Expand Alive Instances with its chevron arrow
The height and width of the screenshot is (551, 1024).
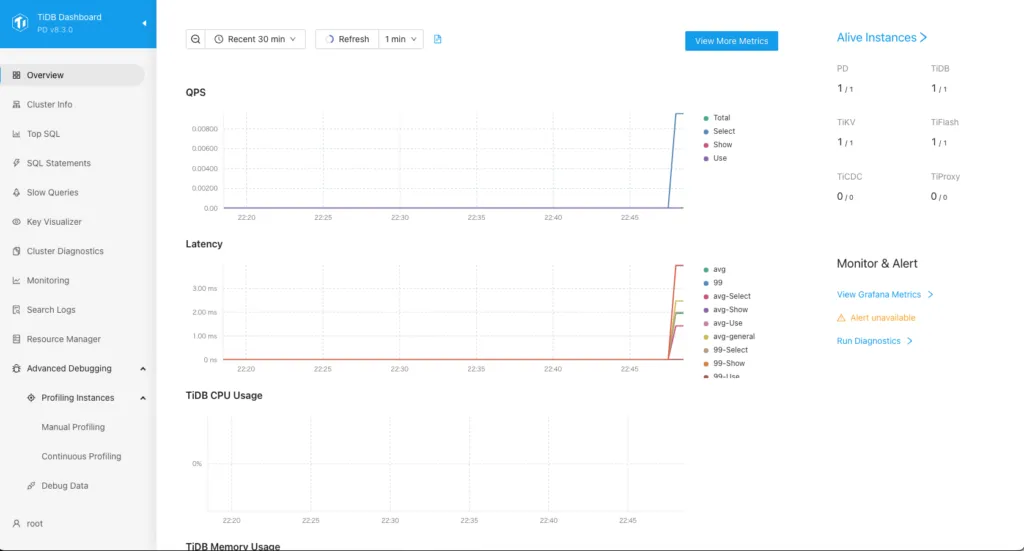923,38
